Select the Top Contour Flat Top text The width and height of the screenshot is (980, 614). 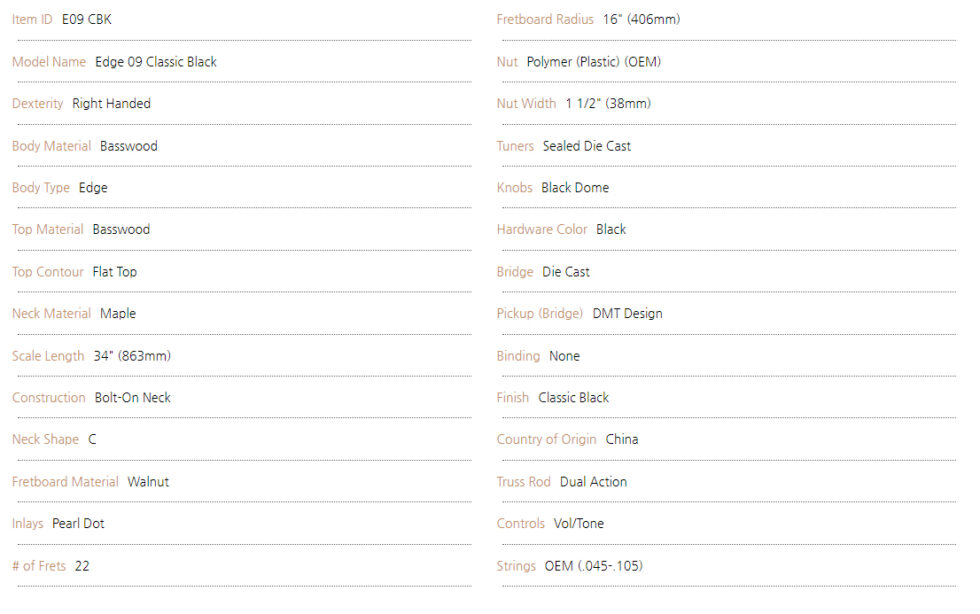coord(114,272)
